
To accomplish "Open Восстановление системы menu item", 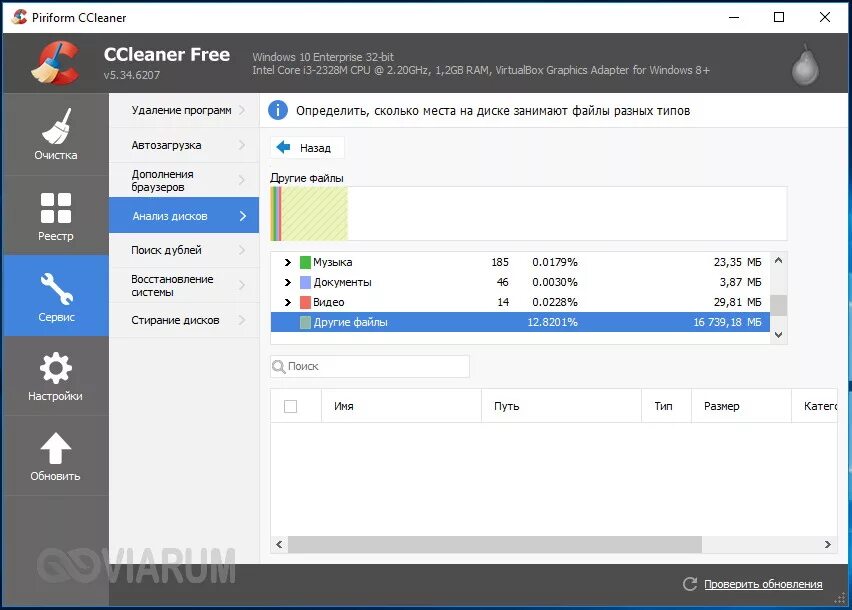I will [x=184, y=285].
